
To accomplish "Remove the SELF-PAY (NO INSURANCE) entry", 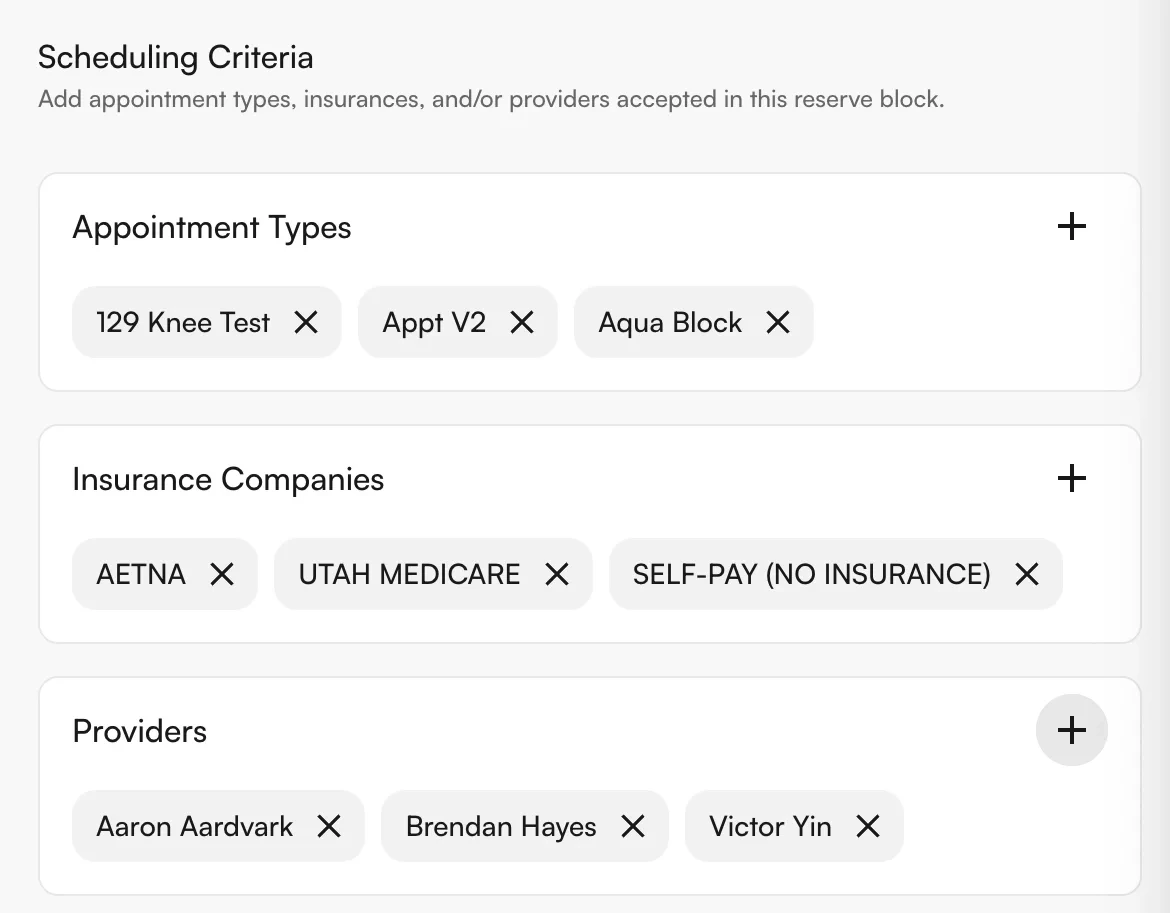I will point(1026,574).
